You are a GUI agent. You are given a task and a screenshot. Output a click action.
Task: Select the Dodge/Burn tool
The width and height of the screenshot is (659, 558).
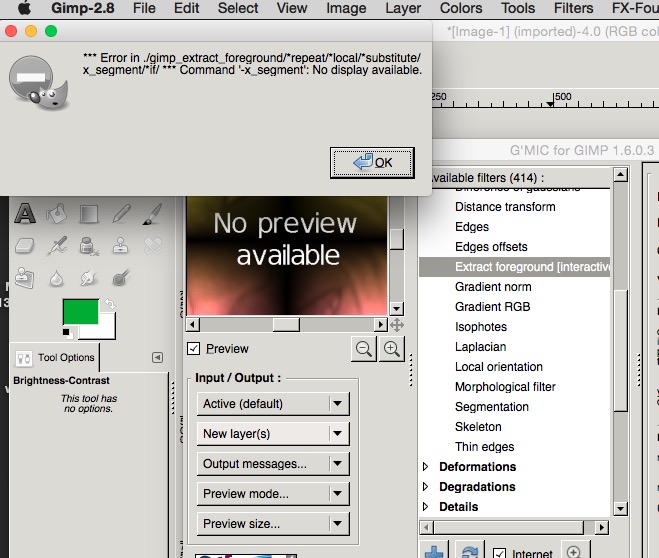121,277
